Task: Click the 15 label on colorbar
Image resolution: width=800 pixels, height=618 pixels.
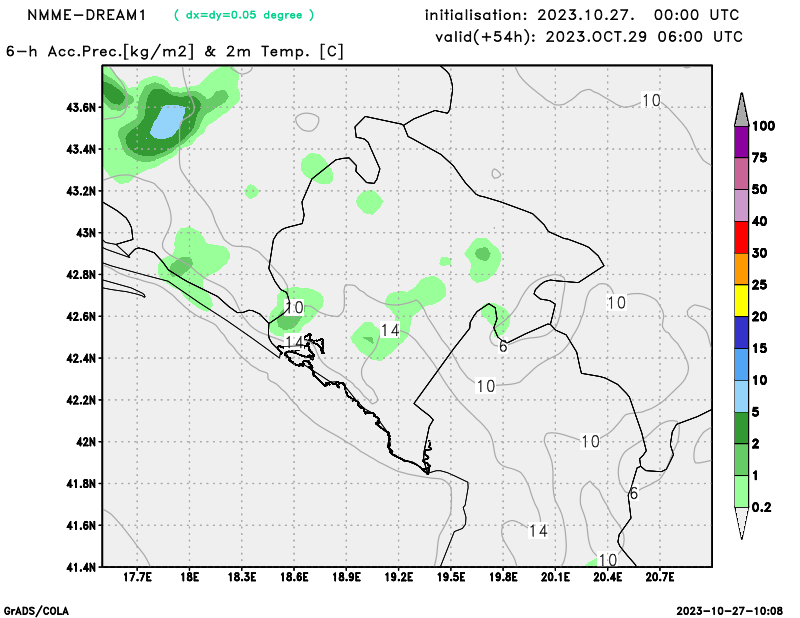Action: tap(760, 349)
